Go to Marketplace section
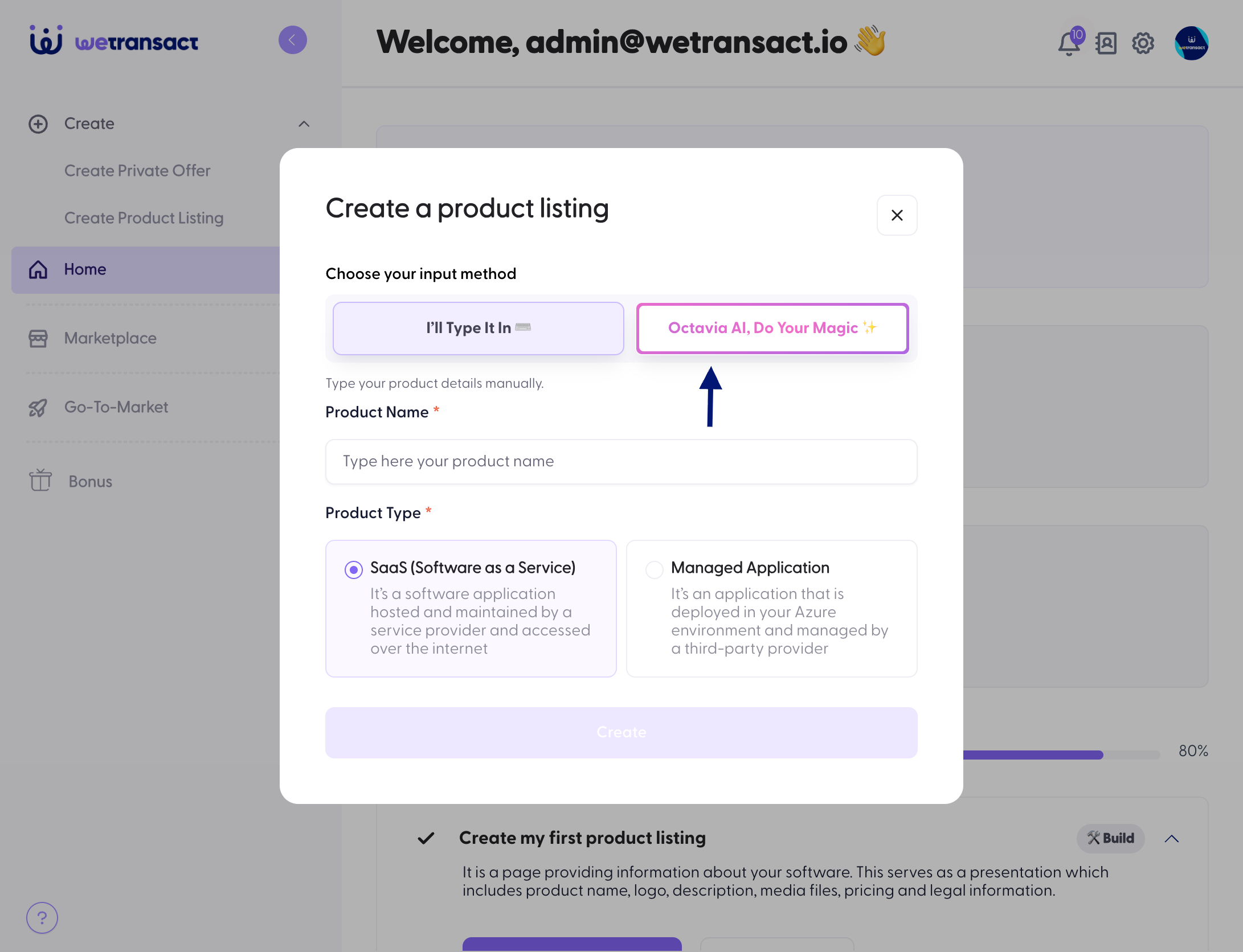This screenshot has height=952, width=1243. point(111,338)
